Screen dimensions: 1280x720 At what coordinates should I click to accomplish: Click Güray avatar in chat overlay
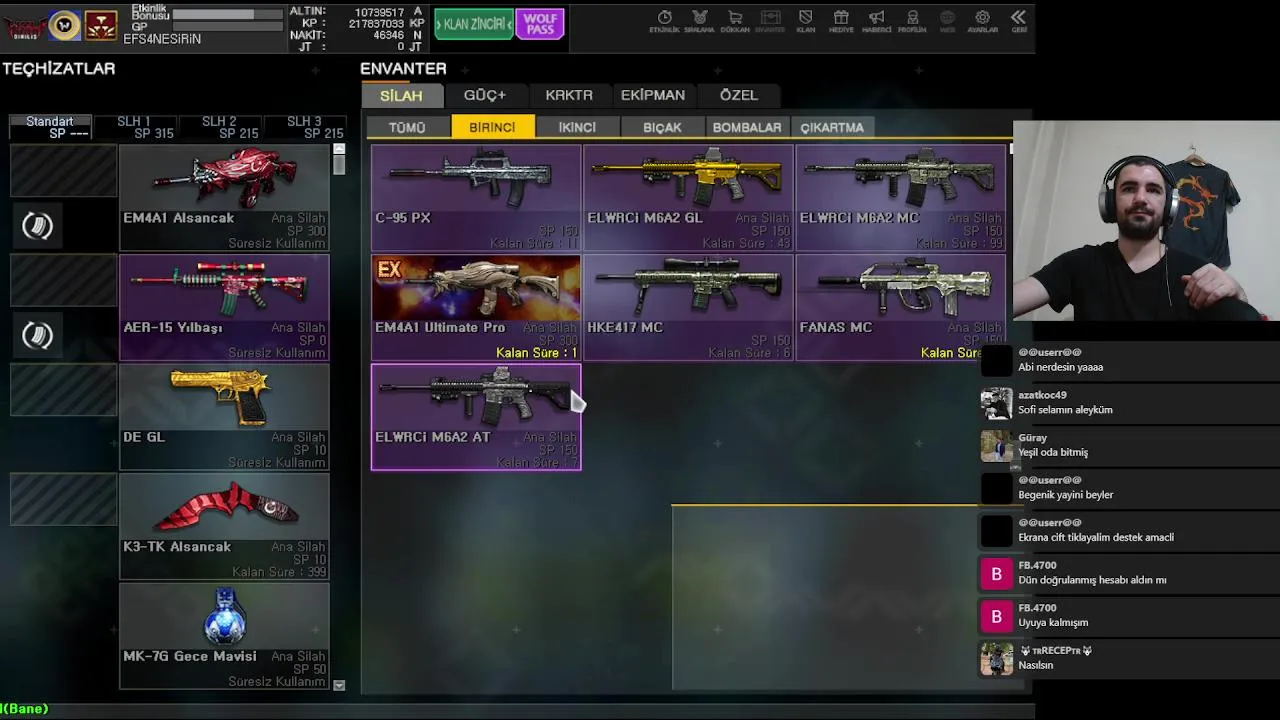tap(996, 446)
